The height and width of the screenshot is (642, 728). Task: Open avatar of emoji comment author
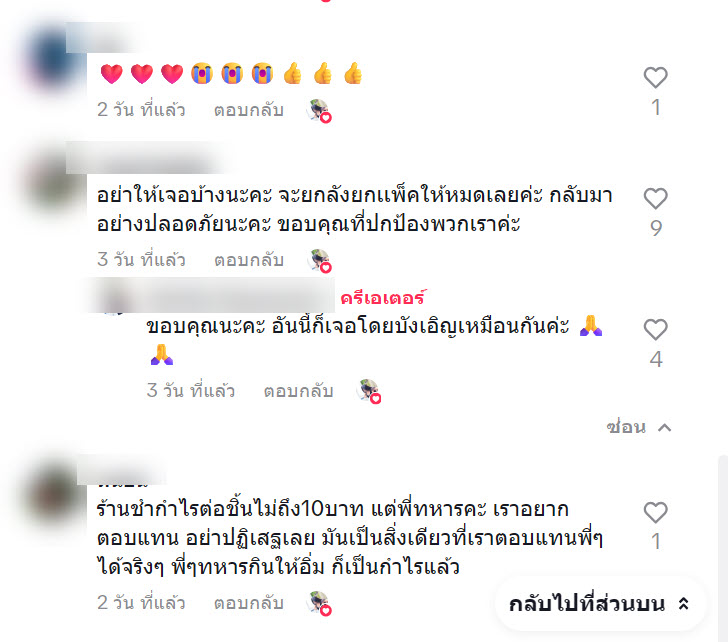(53, 58)
